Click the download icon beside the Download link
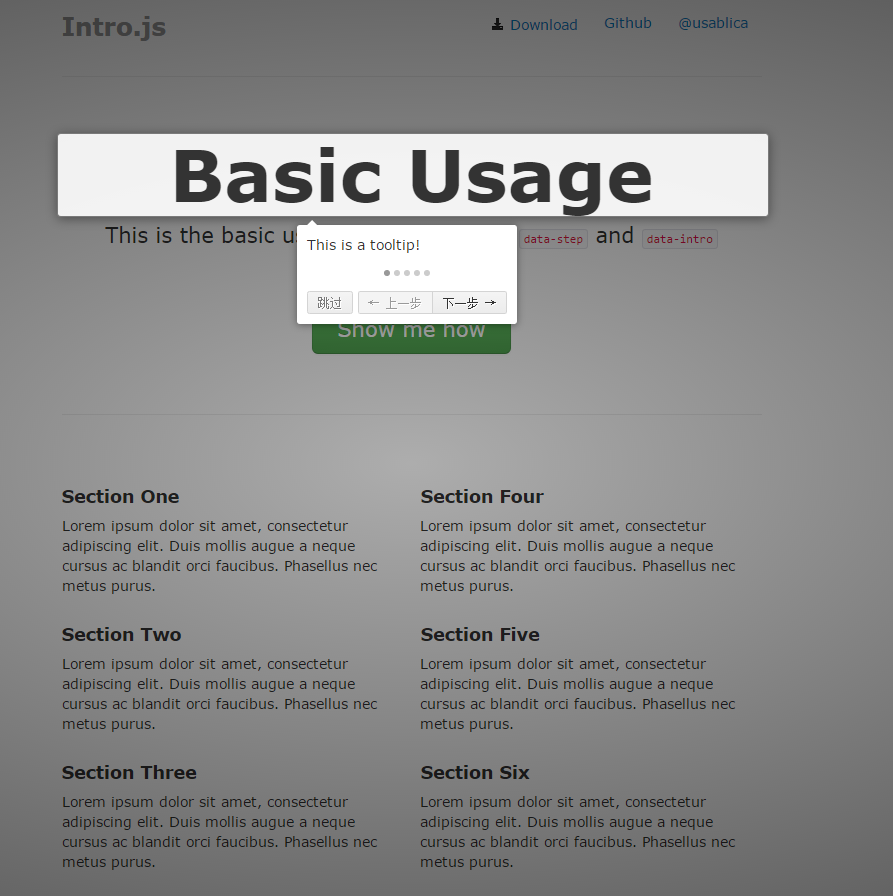 [x=498, y=24]
